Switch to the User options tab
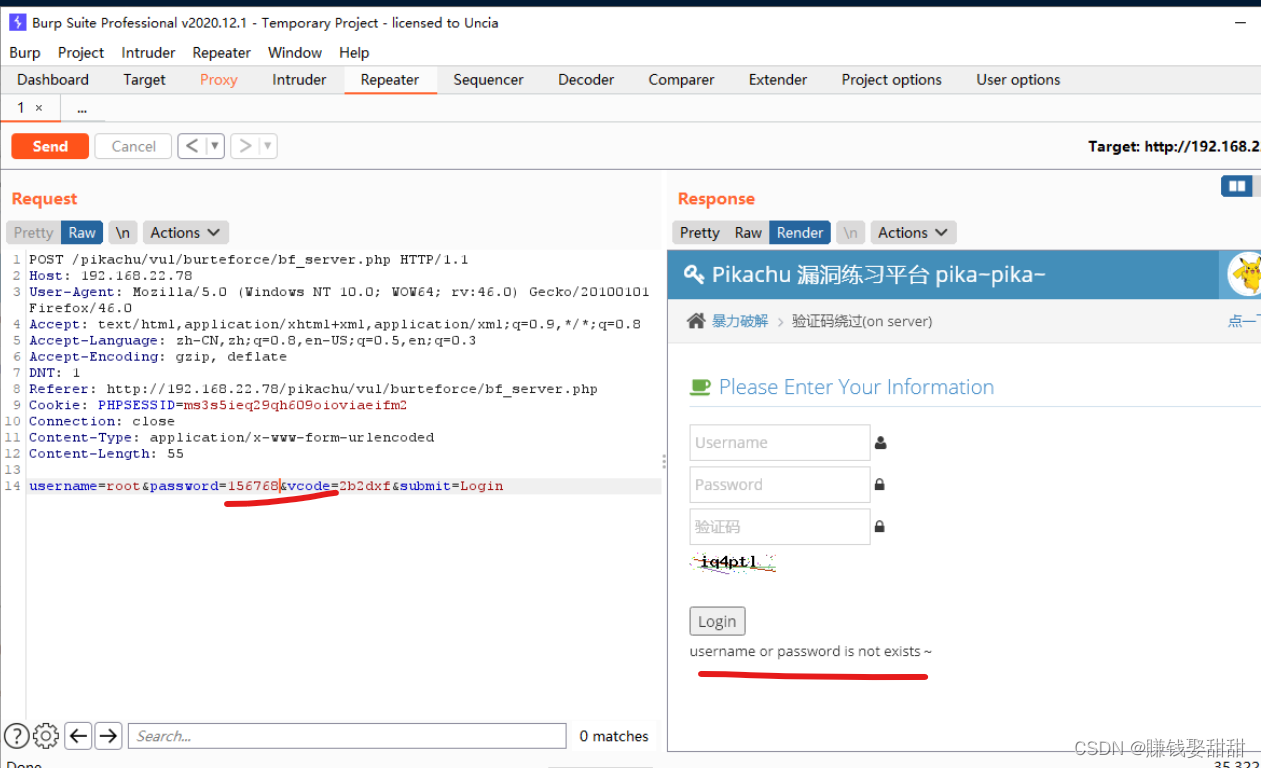Viewport: 1261px width, 768px height. click(x=1018, y=79)
